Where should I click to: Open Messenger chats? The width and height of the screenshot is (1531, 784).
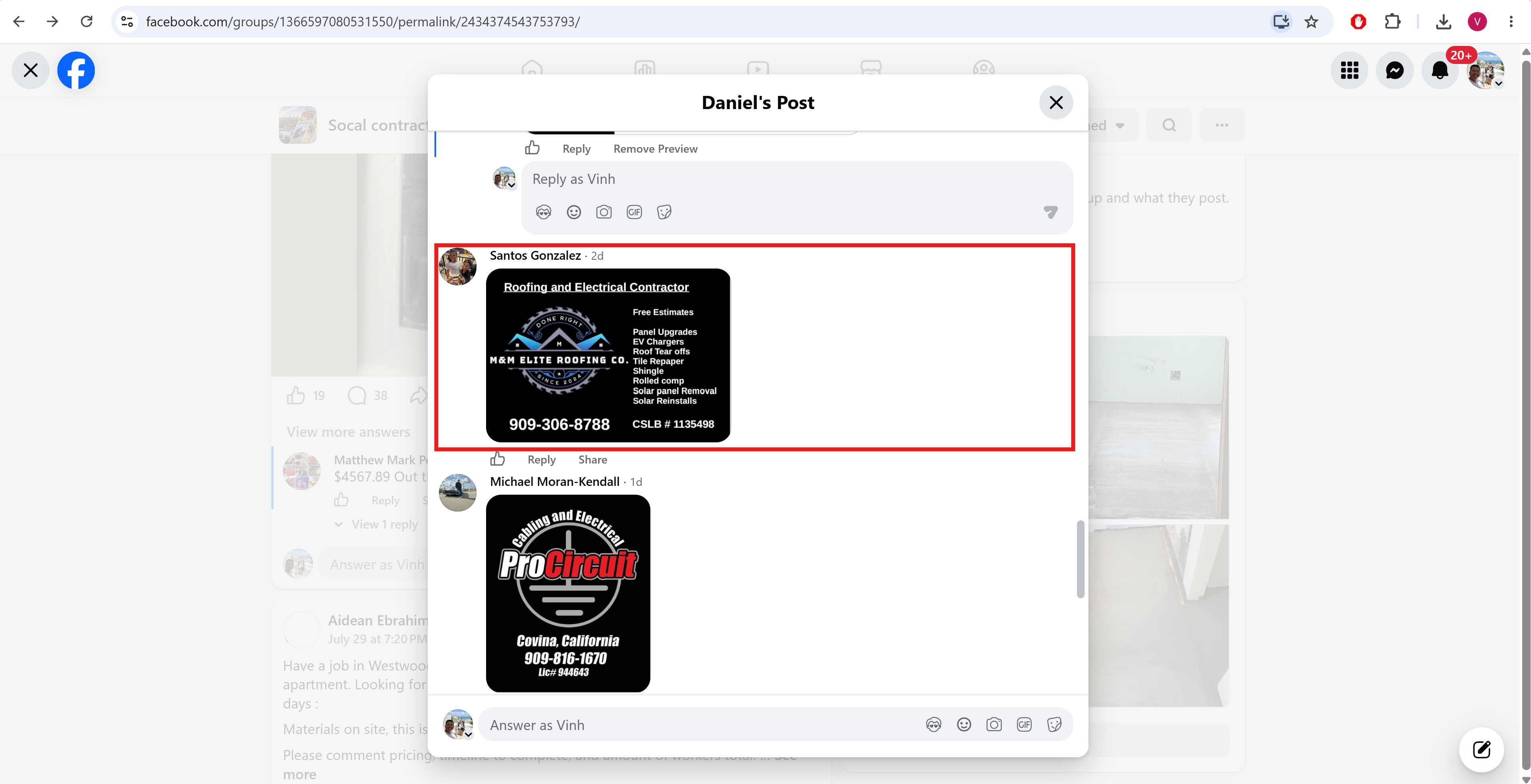coord(1394,71)
